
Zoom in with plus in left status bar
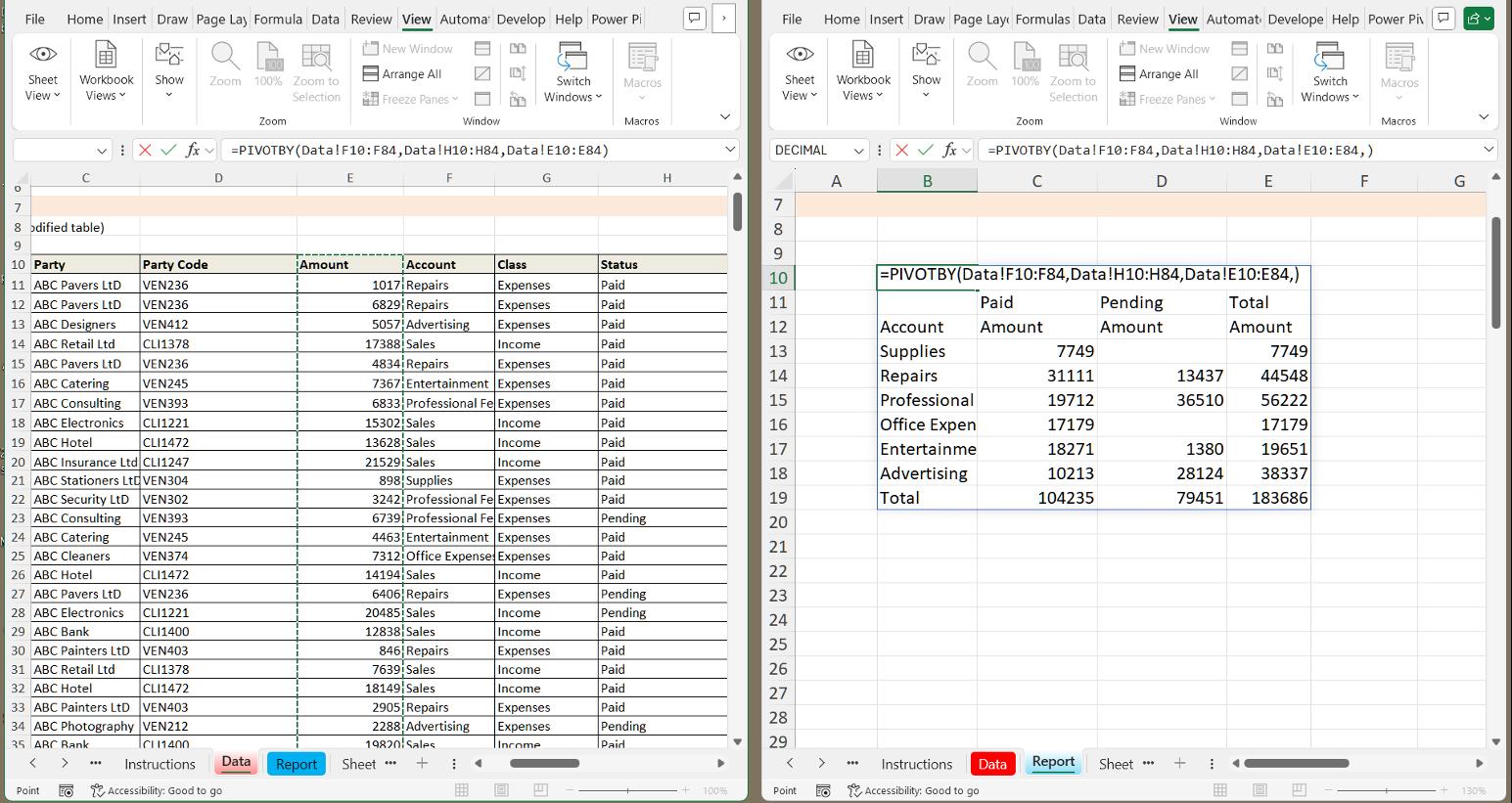[x=686, y=790]
